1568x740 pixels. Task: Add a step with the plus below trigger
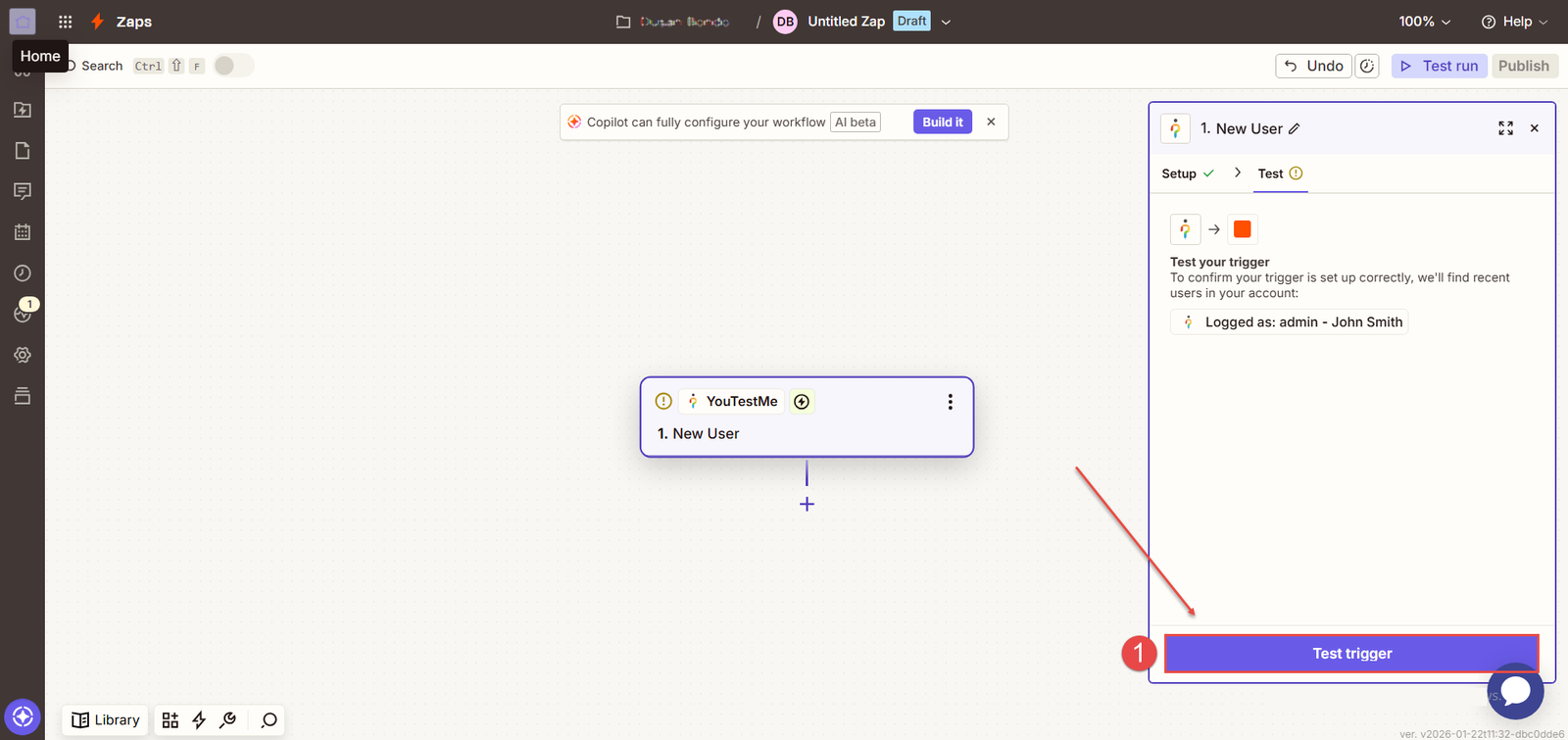807,504
